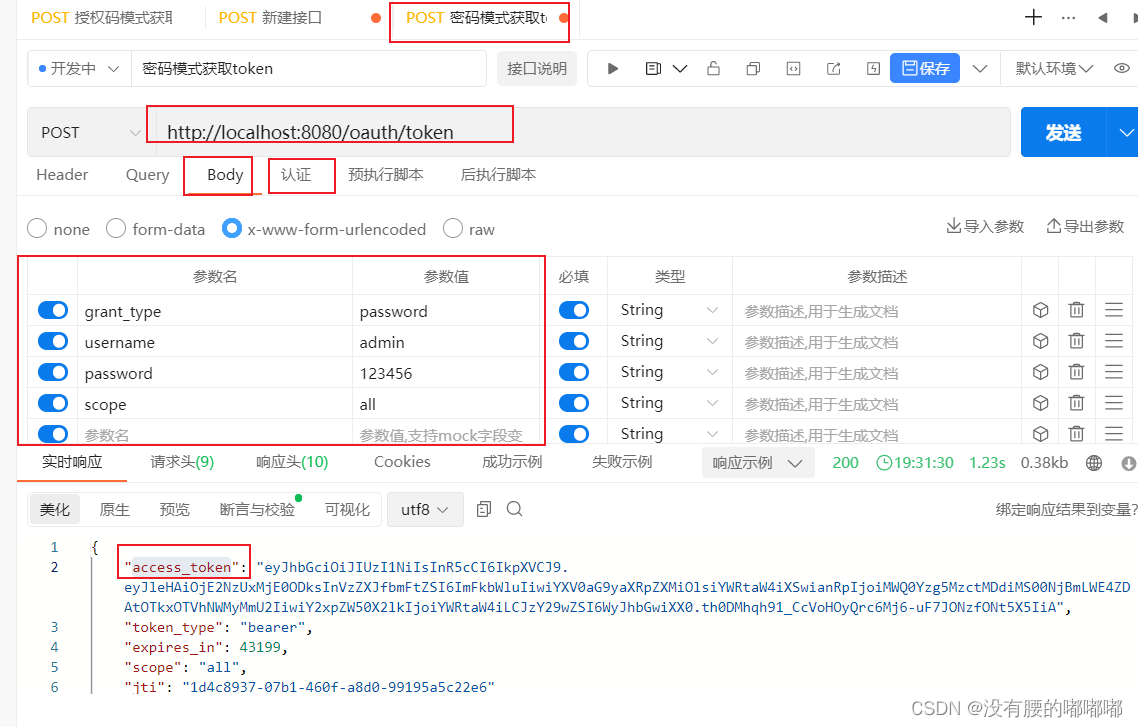
Task: Open the POST 新建接口 tab
Action: pyautogui.click(x=271, y=18)
